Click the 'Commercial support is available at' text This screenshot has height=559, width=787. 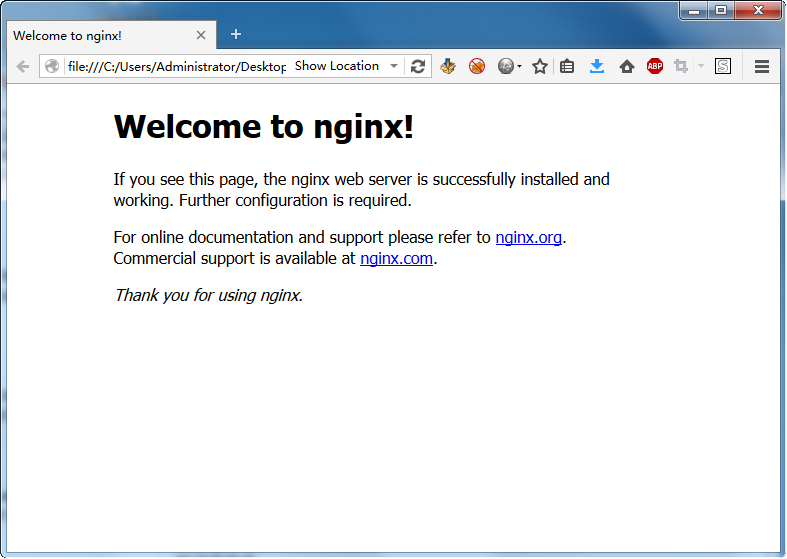tap(234, 258)
